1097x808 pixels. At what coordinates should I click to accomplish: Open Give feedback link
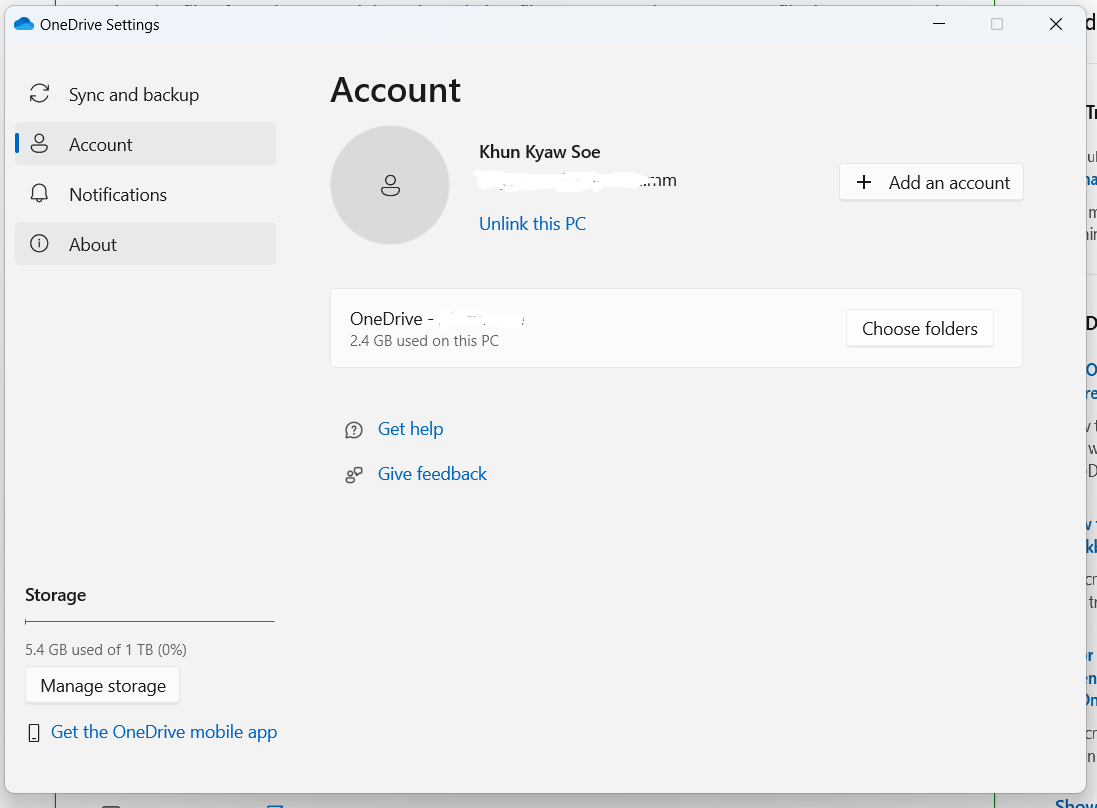coord(432,474)
